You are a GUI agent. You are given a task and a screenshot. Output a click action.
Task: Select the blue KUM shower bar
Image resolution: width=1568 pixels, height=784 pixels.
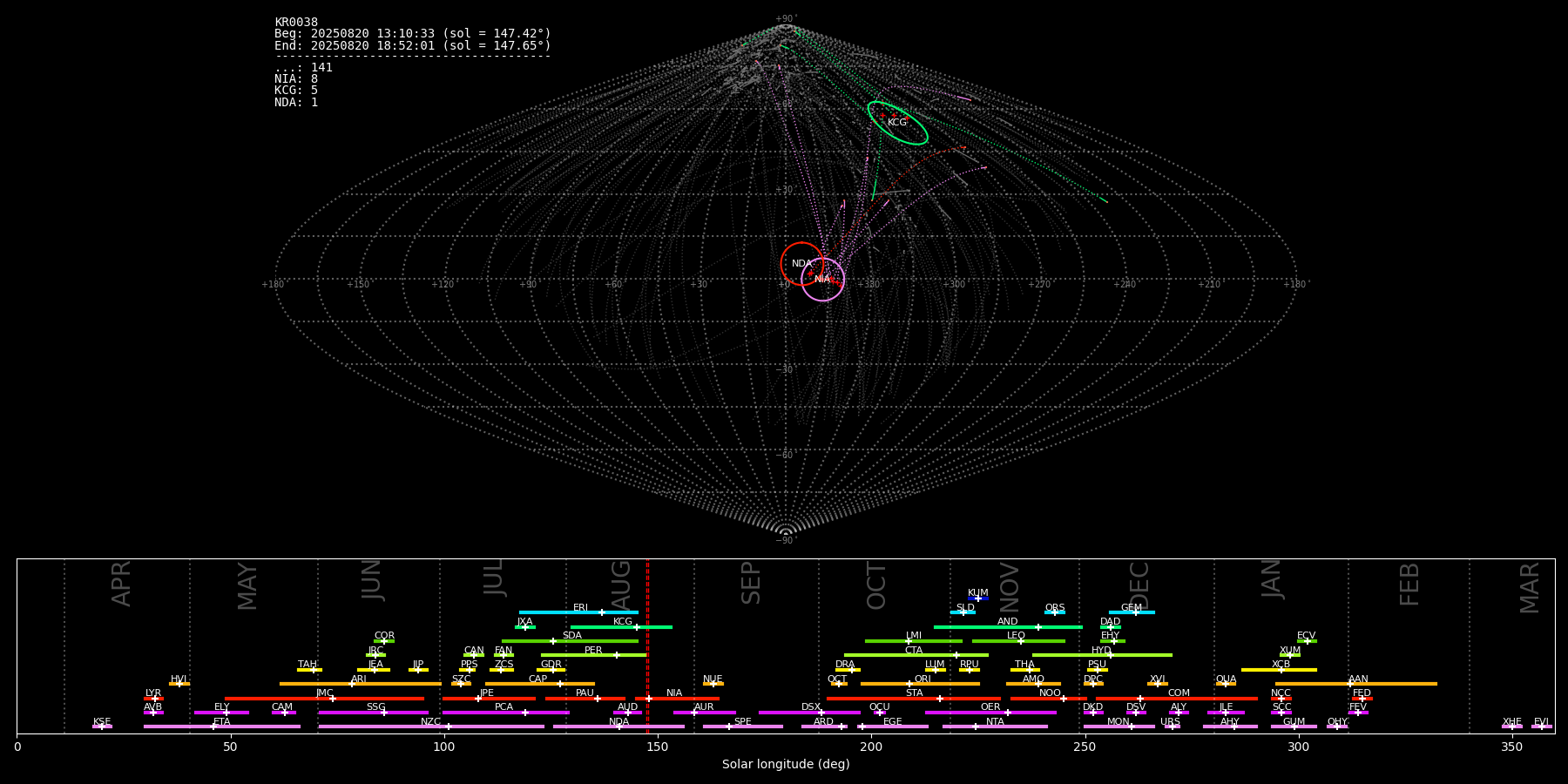click(x=978, y=598)
